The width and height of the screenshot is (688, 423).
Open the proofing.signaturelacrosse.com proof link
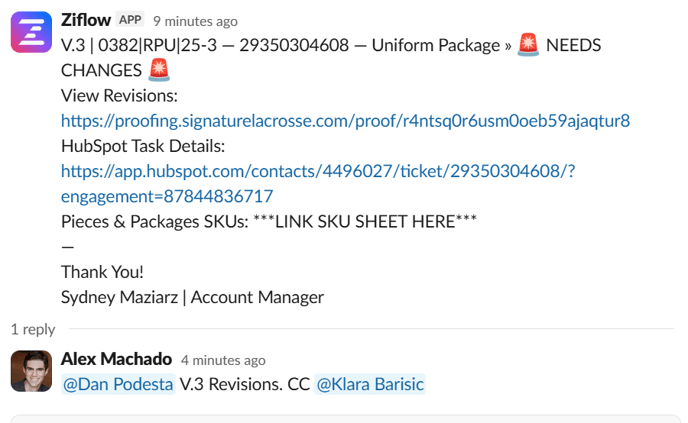point(345,121)
